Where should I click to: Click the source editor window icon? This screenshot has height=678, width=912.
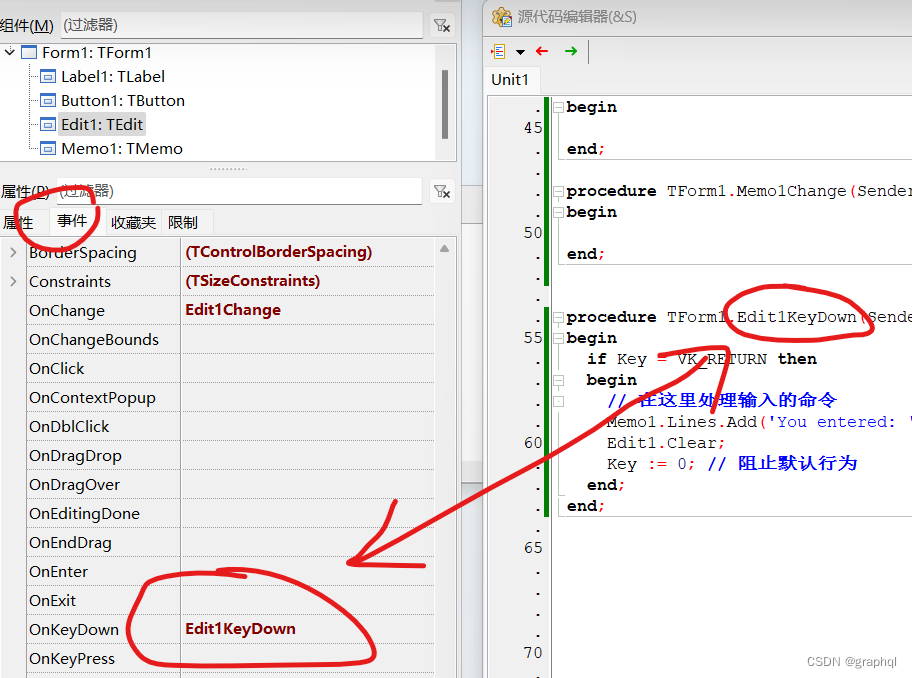[x=501, y=16]
